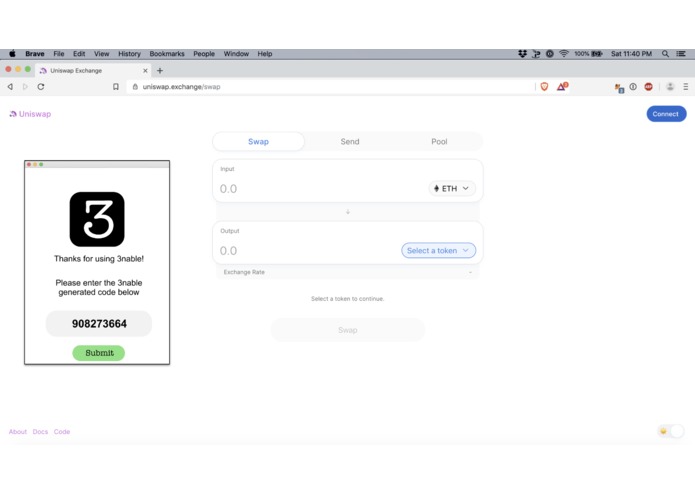The width and height of the screenshot is (695, 494).
Task: Expand the Exchange Rate row
Action: point(348,272)
